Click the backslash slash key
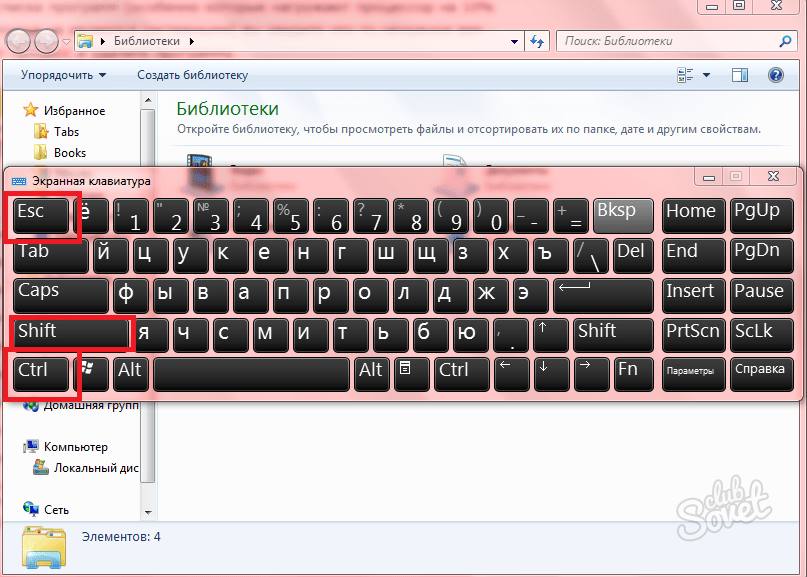 pos(591,256)
